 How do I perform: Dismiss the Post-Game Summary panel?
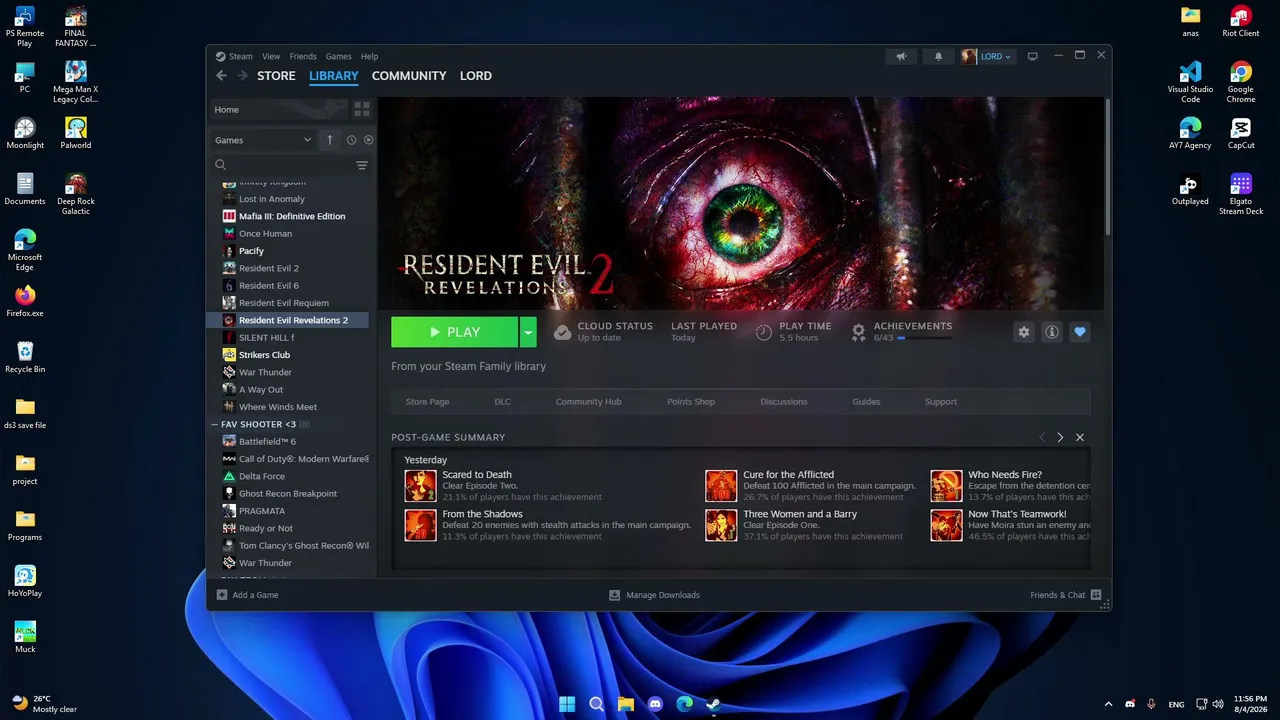(1080, 438)
